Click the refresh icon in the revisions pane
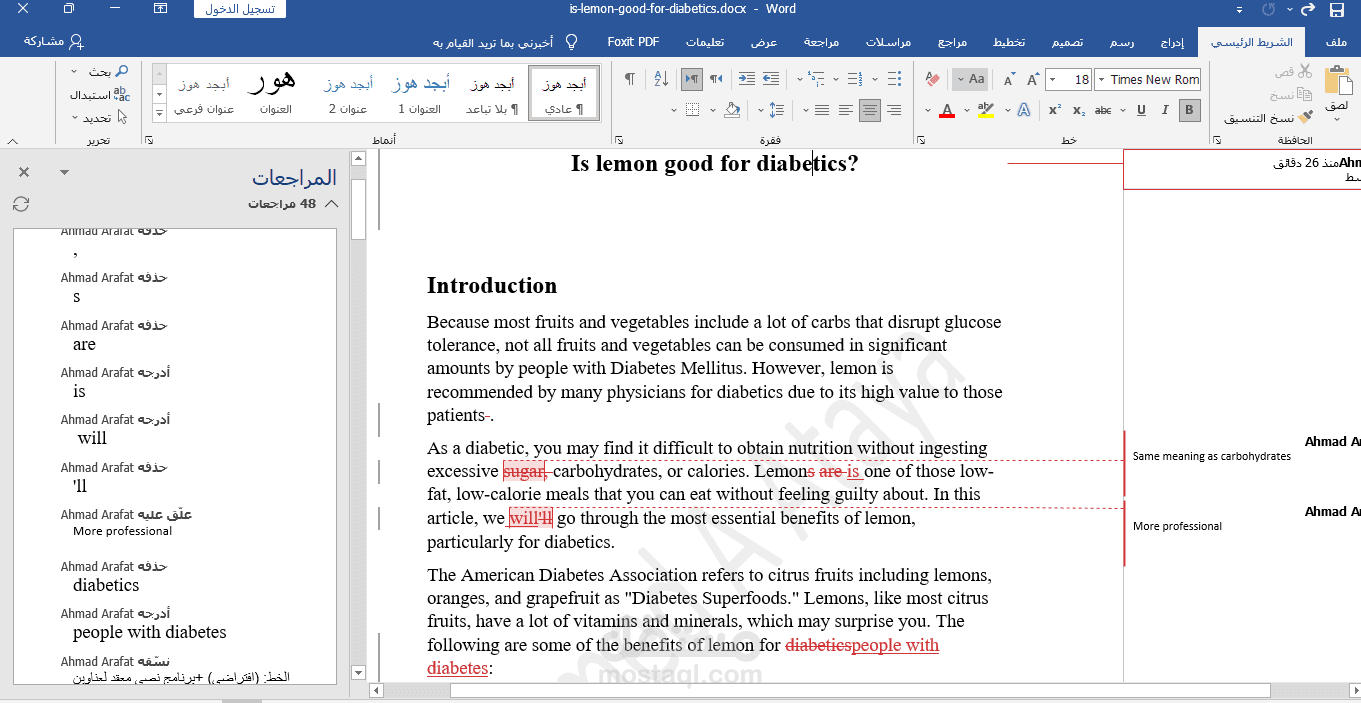Image resolution: width=1361 pixels, height=703 pixels. click(21, 204)
